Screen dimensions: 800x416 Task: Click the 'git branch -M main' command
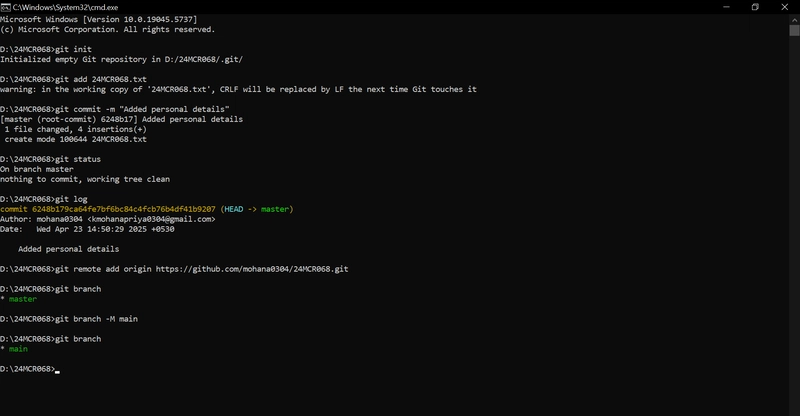tap(96, 319)
